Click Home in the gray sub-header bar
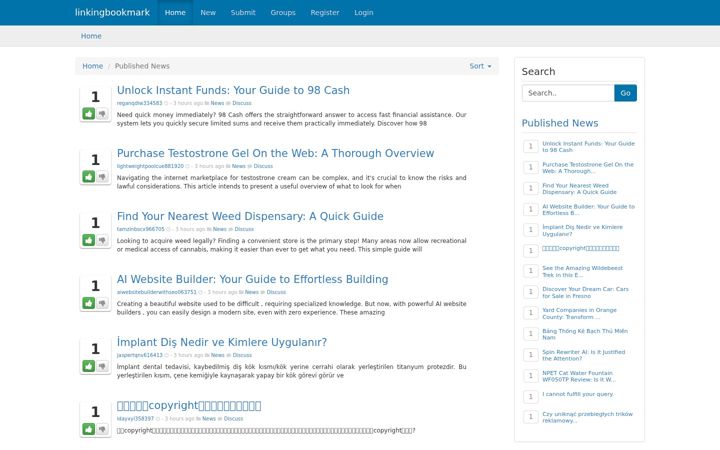720x450 pixels. (91, 36)
